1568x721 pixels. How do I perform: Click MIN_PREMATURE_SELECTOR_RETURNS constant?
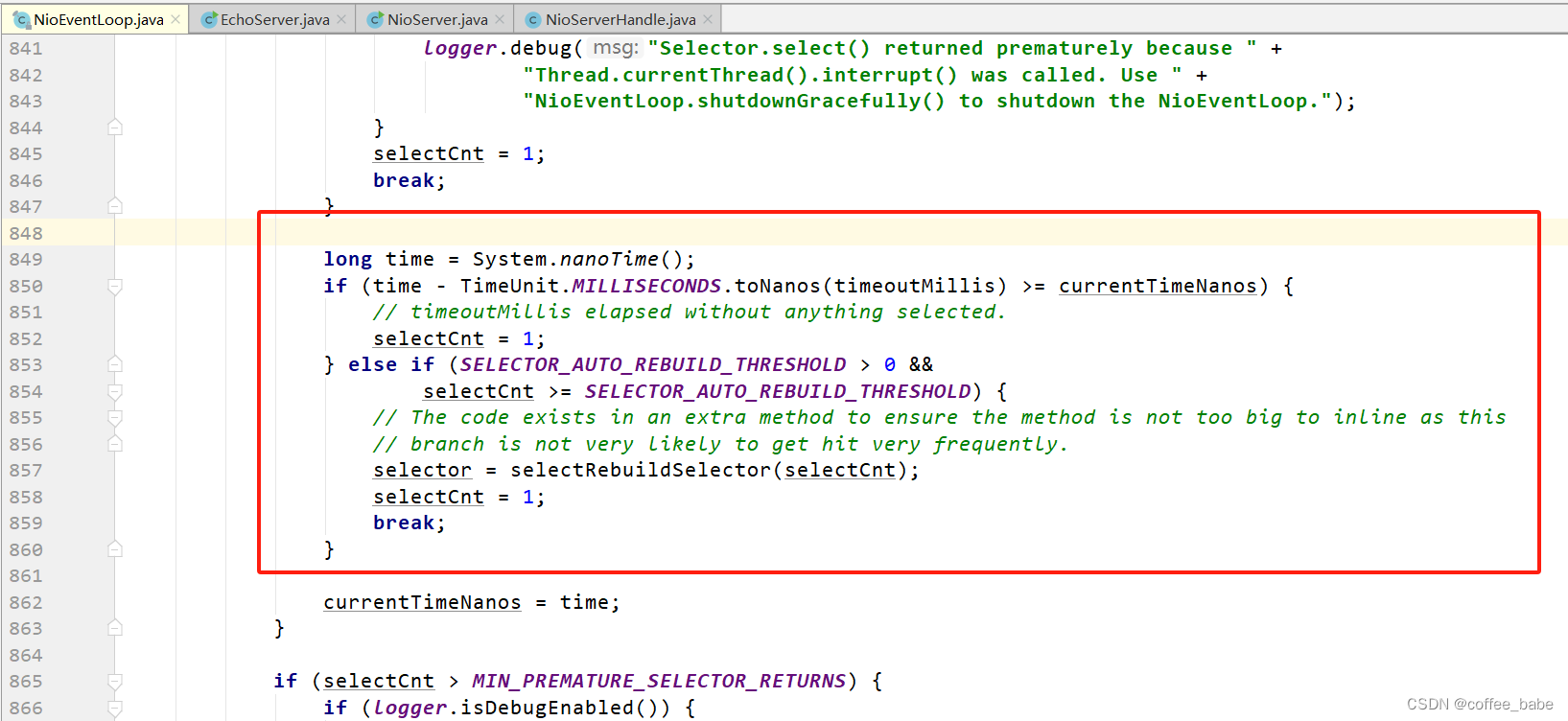659,682
